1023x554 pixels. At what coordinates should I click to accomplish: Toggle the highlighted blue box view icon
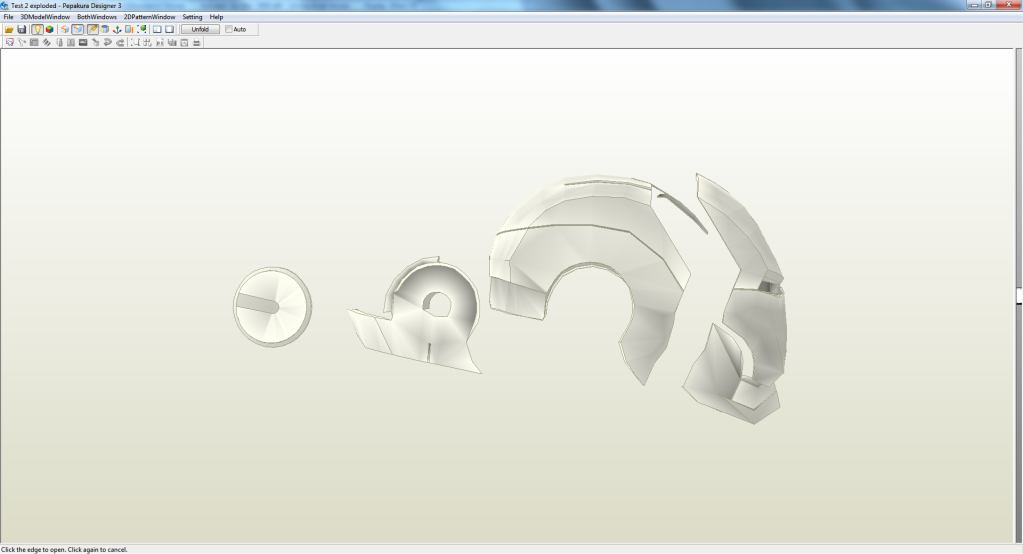(78, 29)
